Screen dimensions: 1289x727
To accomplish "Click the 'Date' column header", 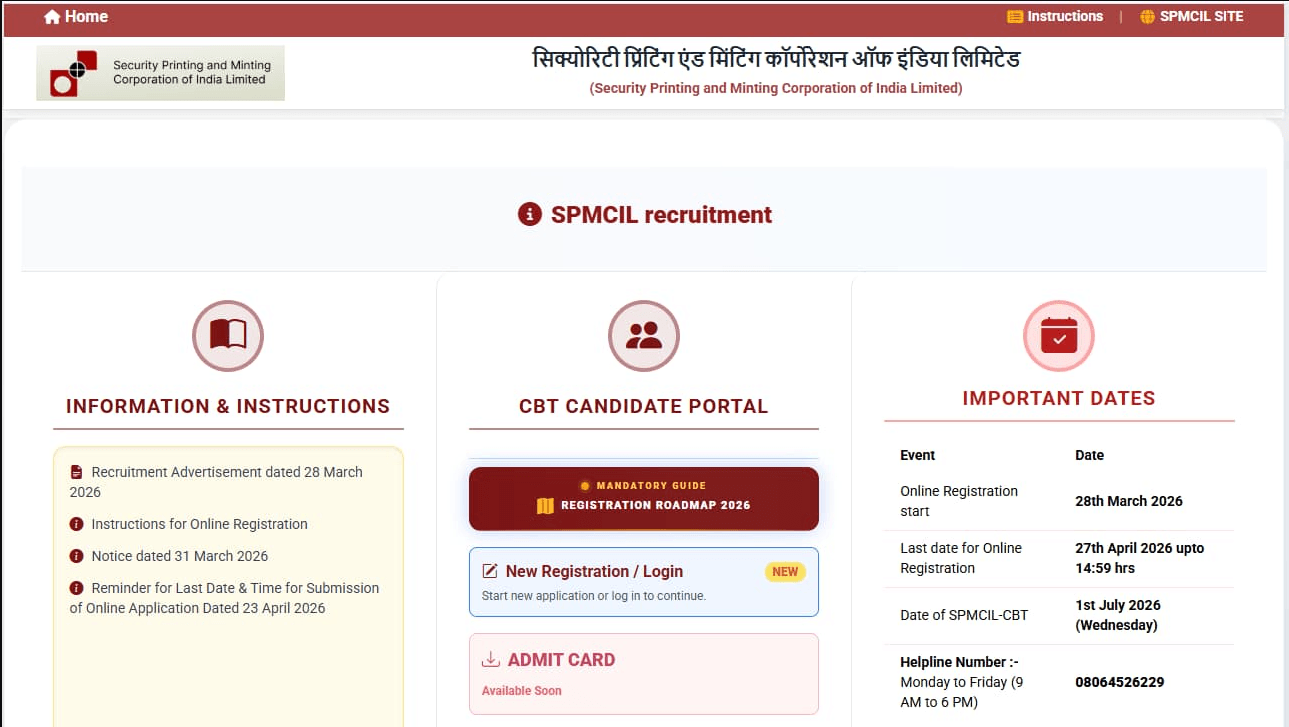I will tap(1090, 455).
